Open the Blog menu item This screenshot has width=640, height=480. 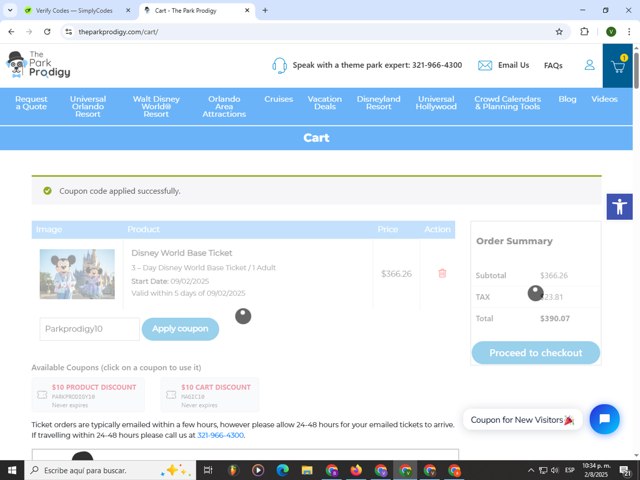click(567, 99)
